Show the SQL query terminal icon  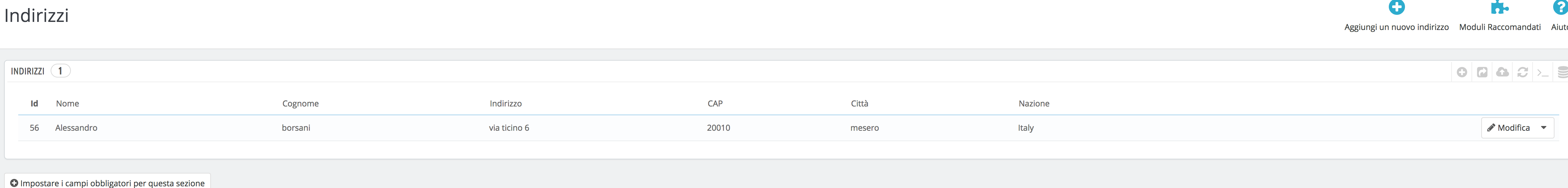coord(1542,72)
